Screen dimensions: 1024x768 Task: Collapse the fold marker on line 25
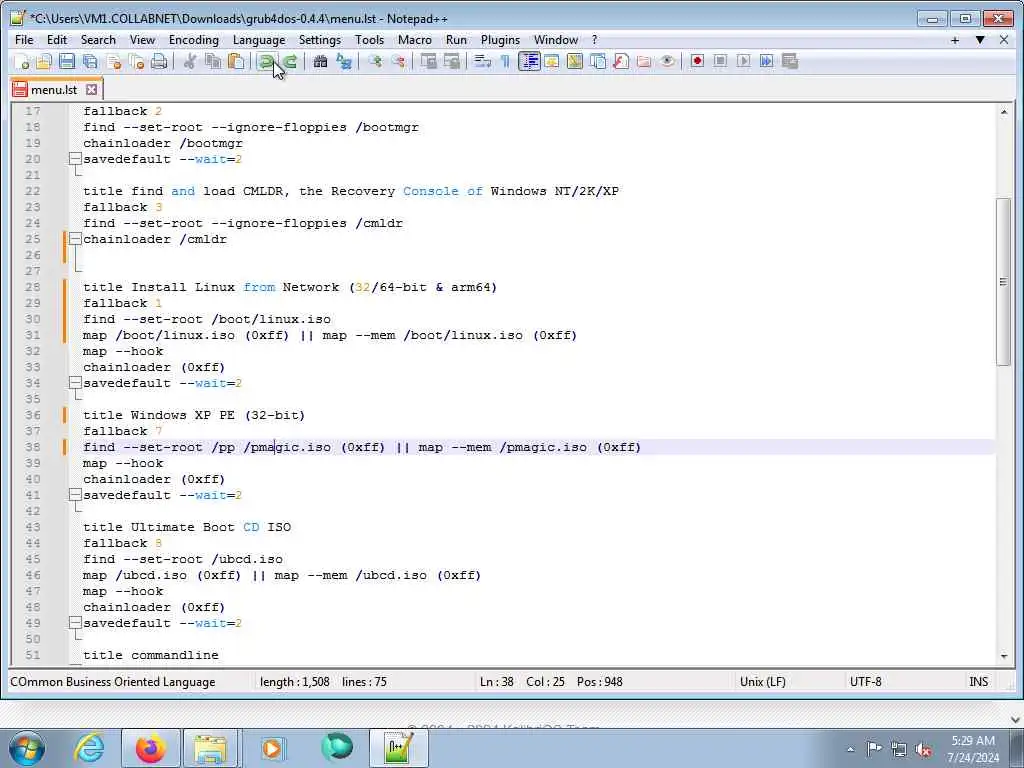(75, 239)
